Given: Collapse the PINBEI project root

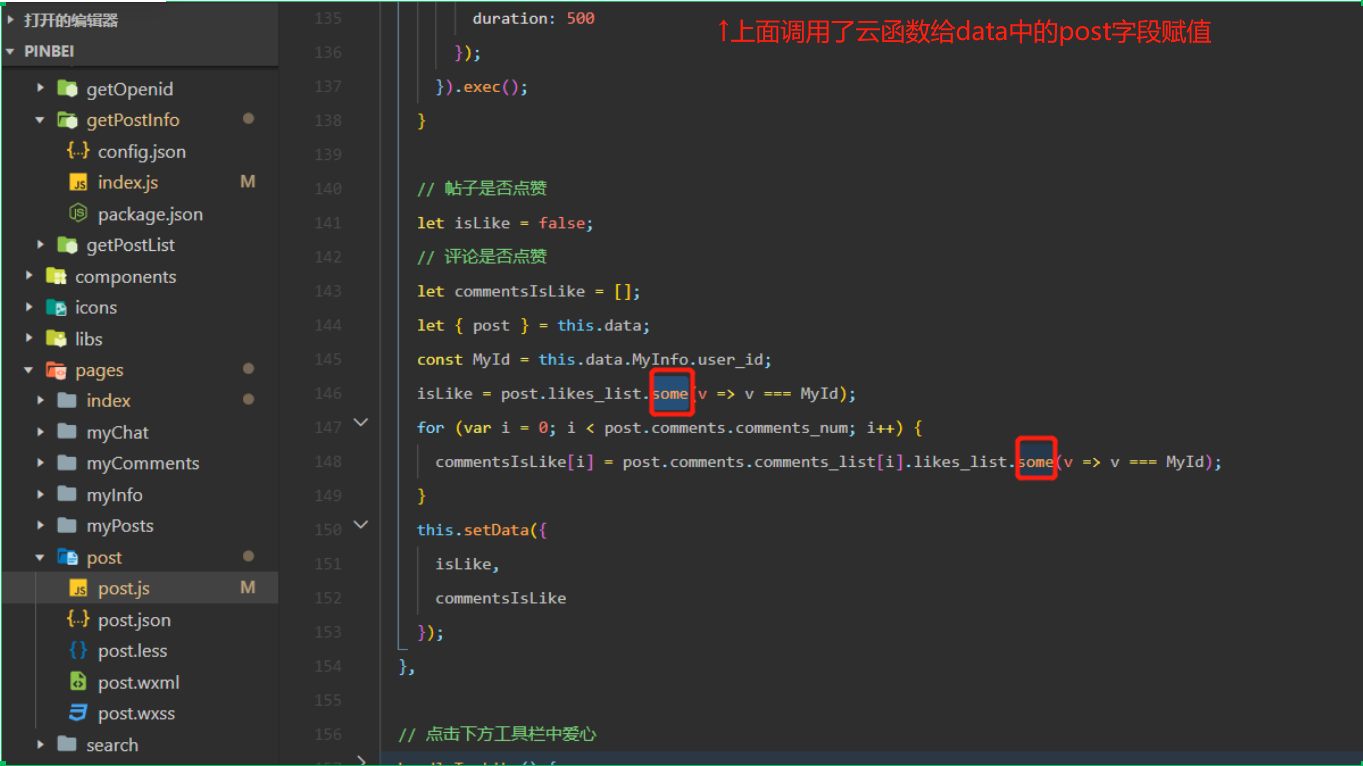Looking at the screenshot, I should pyautogui.click(x=11, y=51).
